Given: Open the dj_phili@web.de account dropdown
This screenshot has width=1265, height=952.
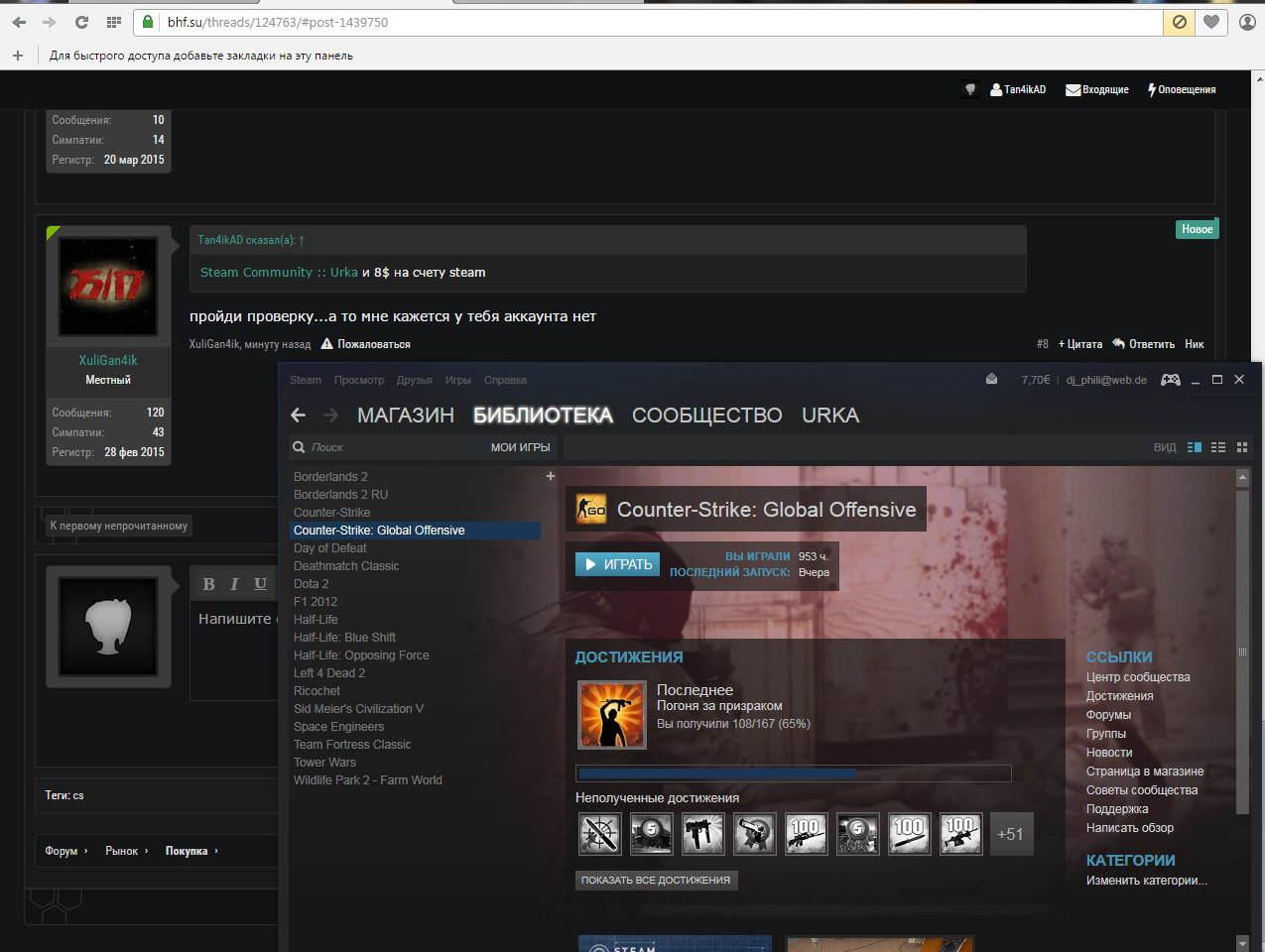Looking at the screenshot, I should pos(1106,380).
